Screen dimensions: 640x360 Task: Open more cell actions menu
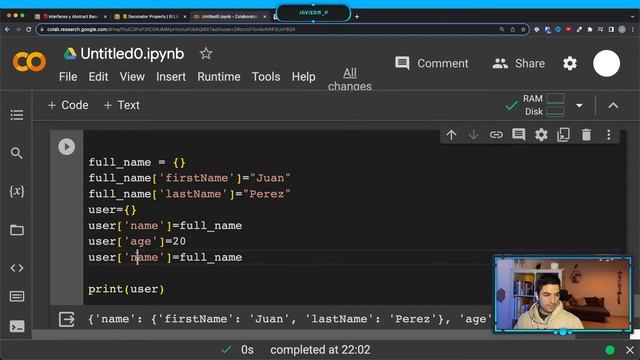tap(609, 135)
